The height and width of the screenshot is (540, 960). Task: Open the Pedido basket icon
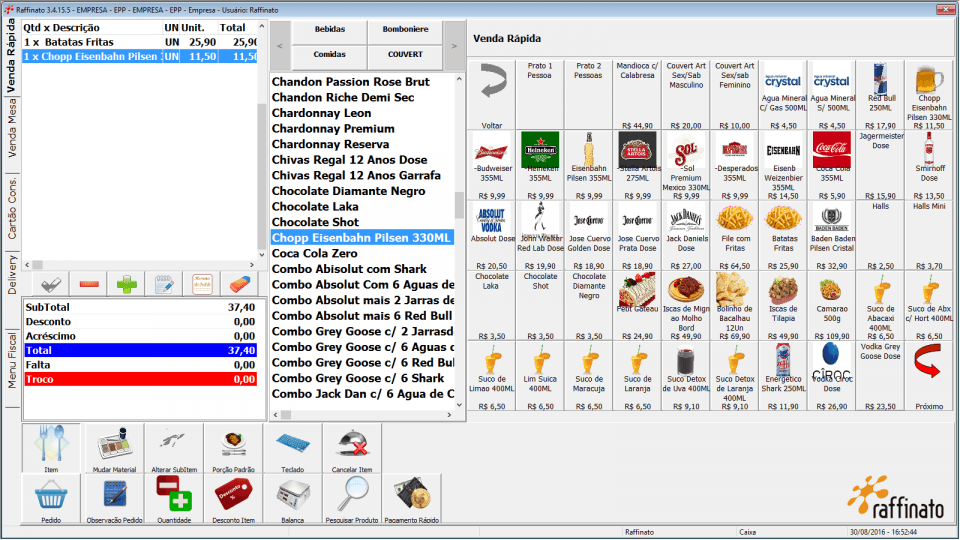coord(51,498)
